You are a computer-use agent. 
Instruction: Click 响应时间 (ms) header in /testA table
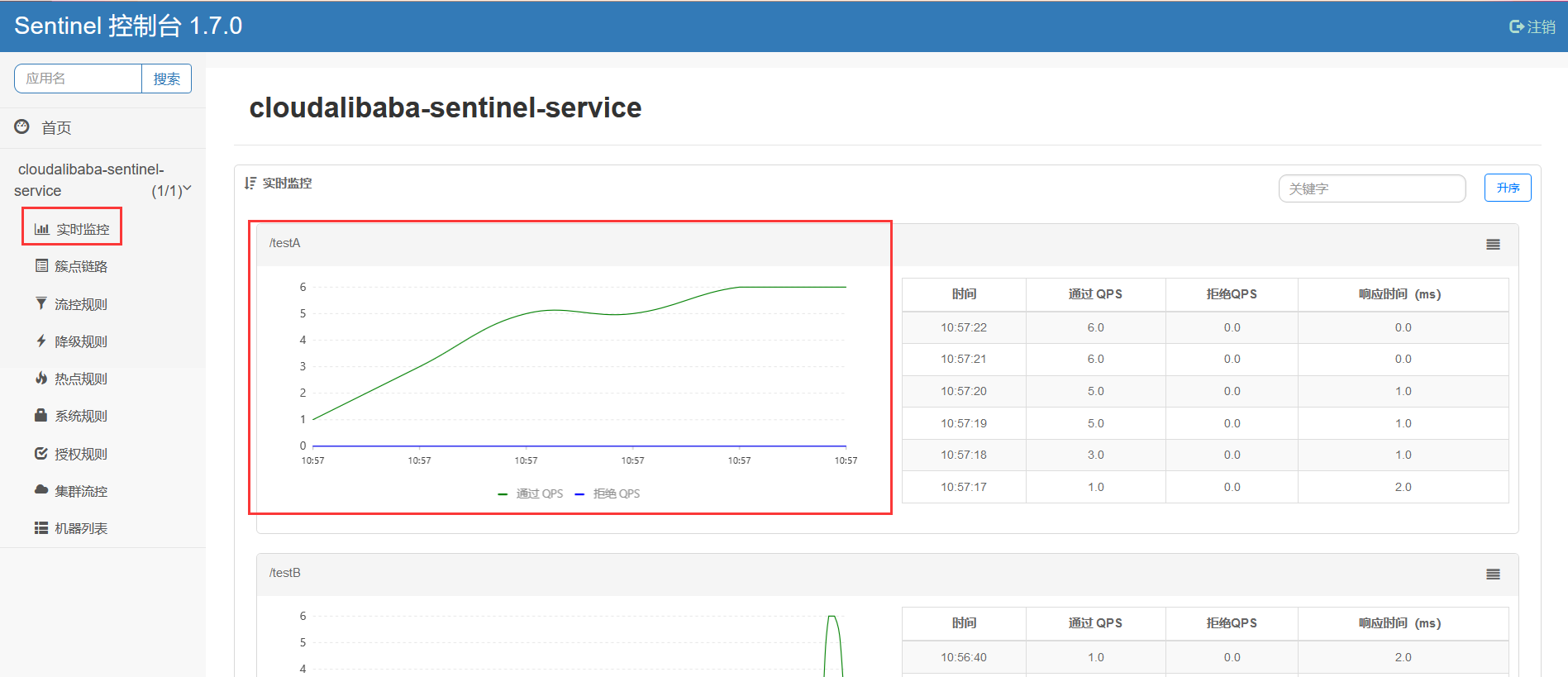1403,294
